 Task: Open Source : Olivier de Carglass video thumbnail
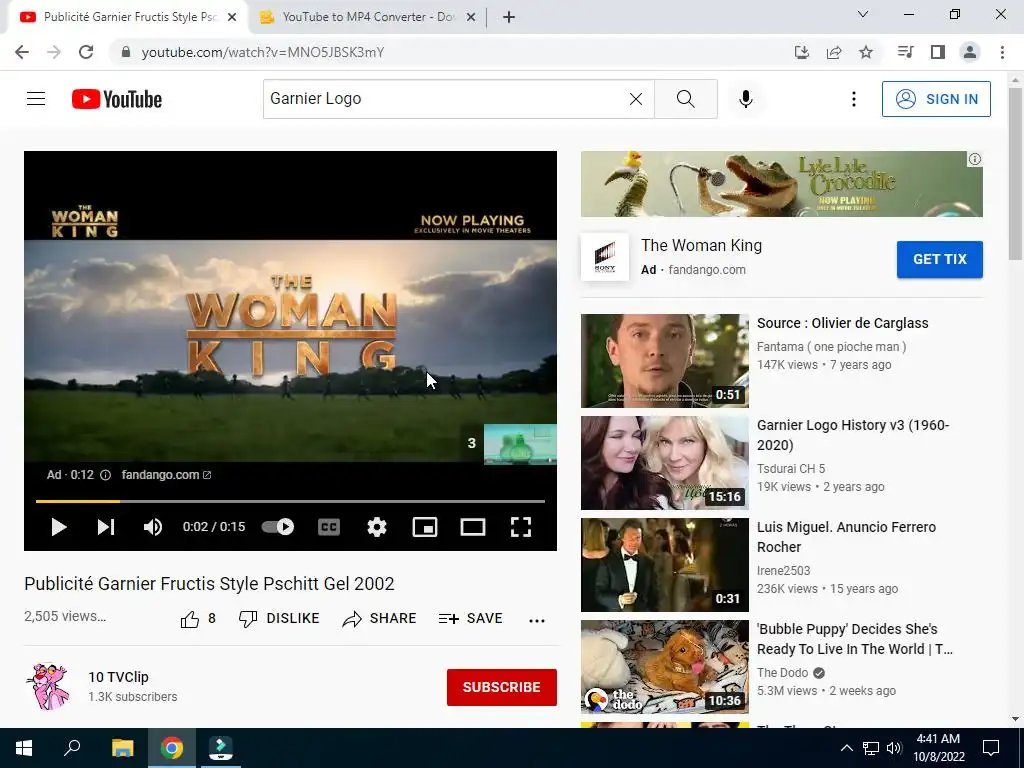tap(665, 360)
